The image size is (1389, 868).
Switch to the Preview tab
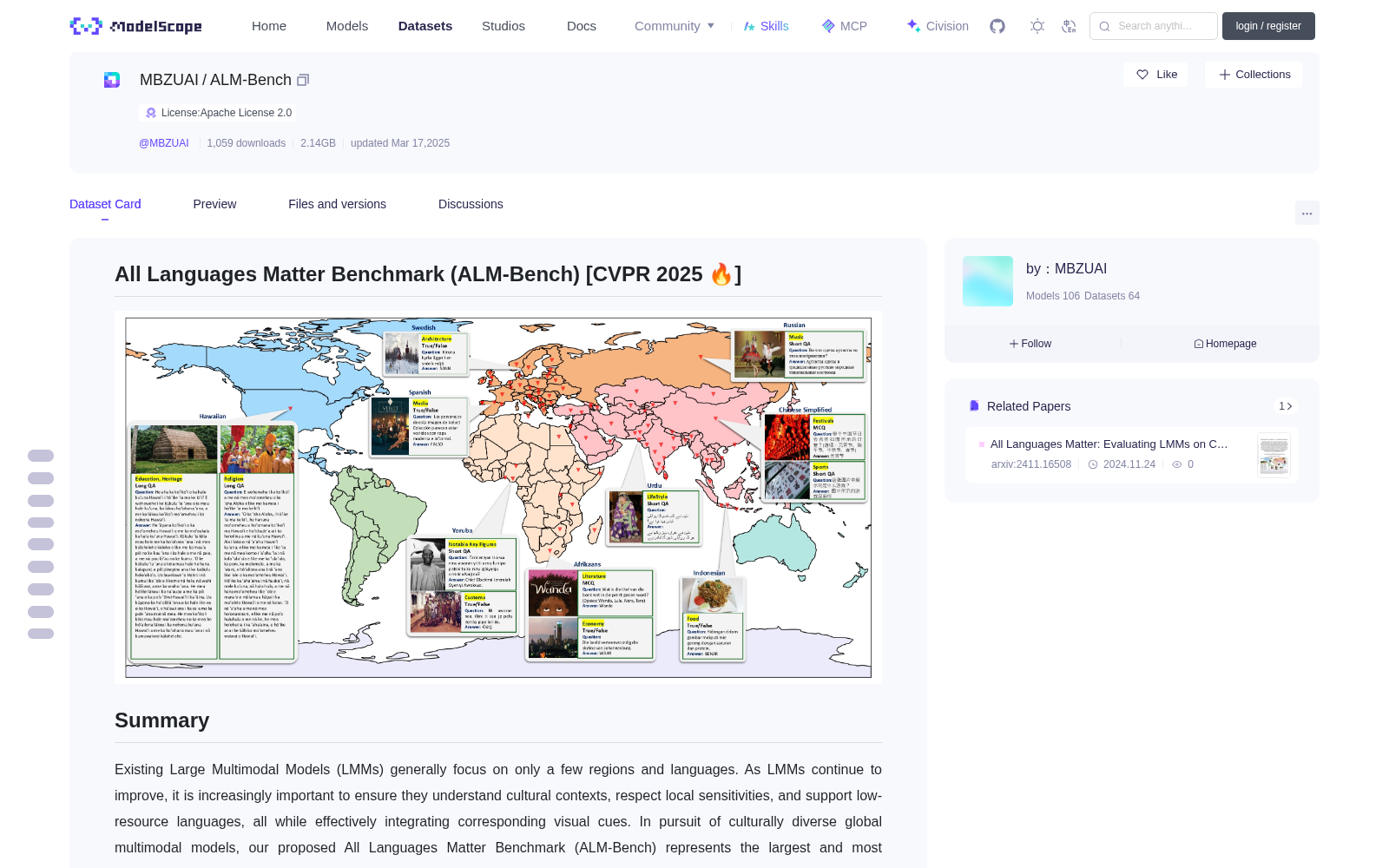[214, 204]
